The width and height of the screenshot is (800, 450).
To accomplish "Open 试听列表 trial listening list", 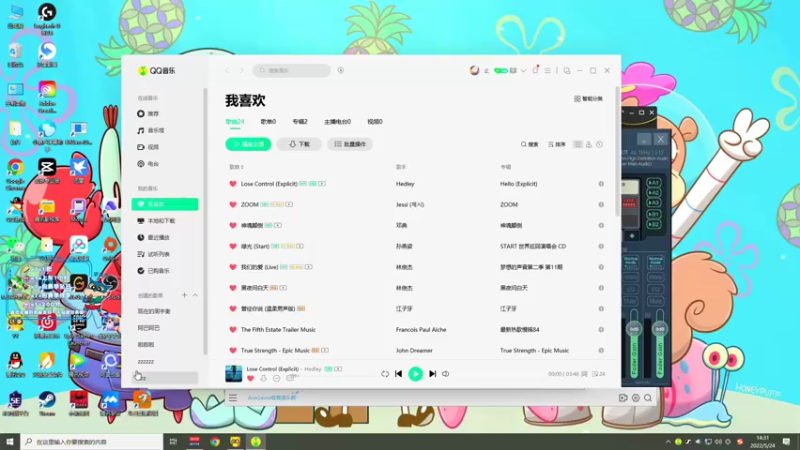I will click(153, 254).
